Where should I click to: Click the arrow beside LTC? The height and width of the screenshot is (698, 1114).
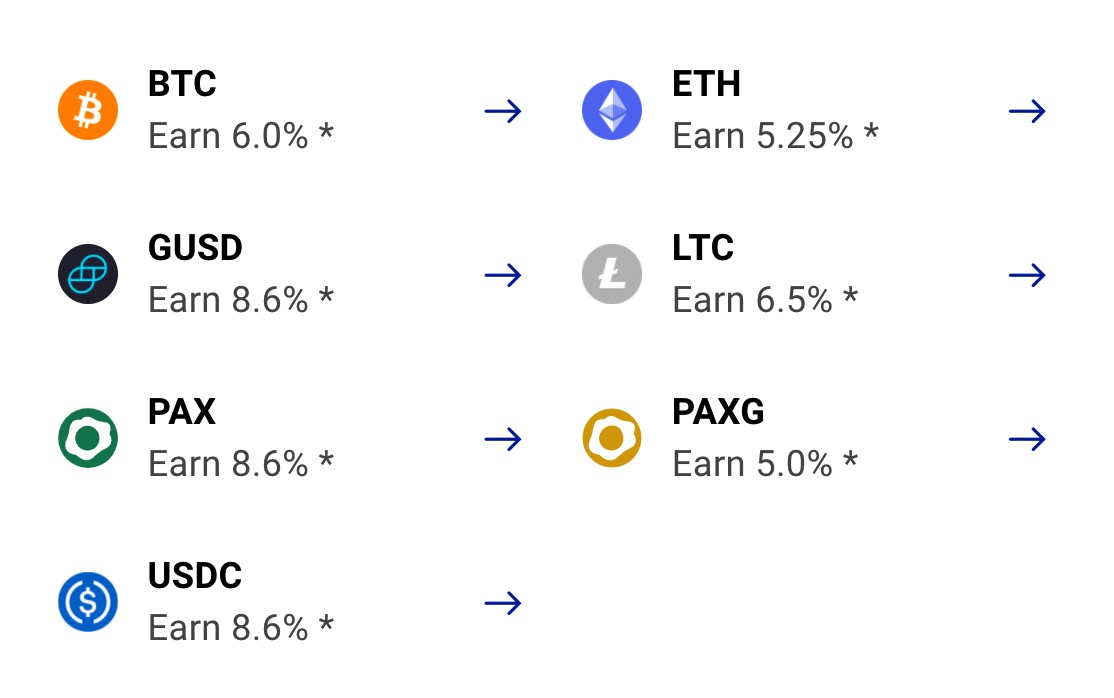point(1027,274)
